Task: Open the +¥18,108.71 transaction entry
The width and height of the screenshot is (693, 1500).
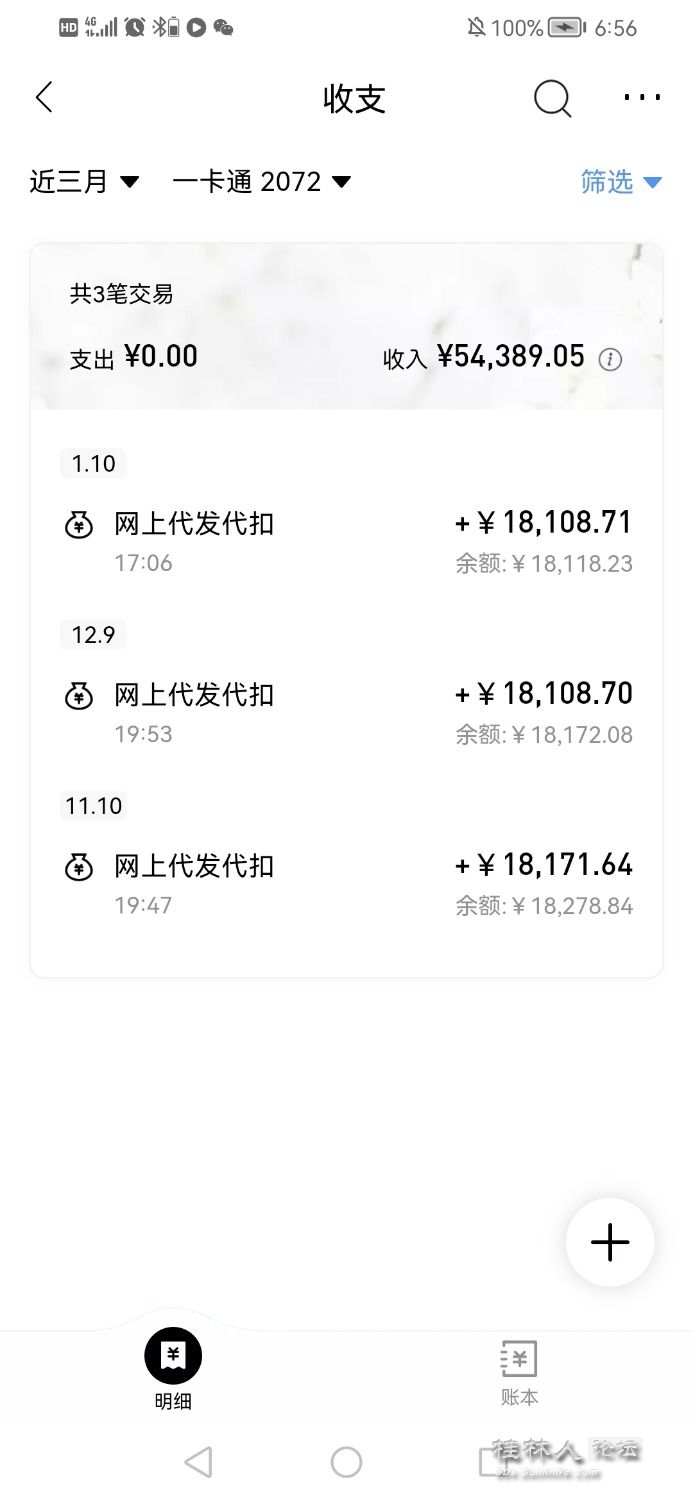Action: 347,541
